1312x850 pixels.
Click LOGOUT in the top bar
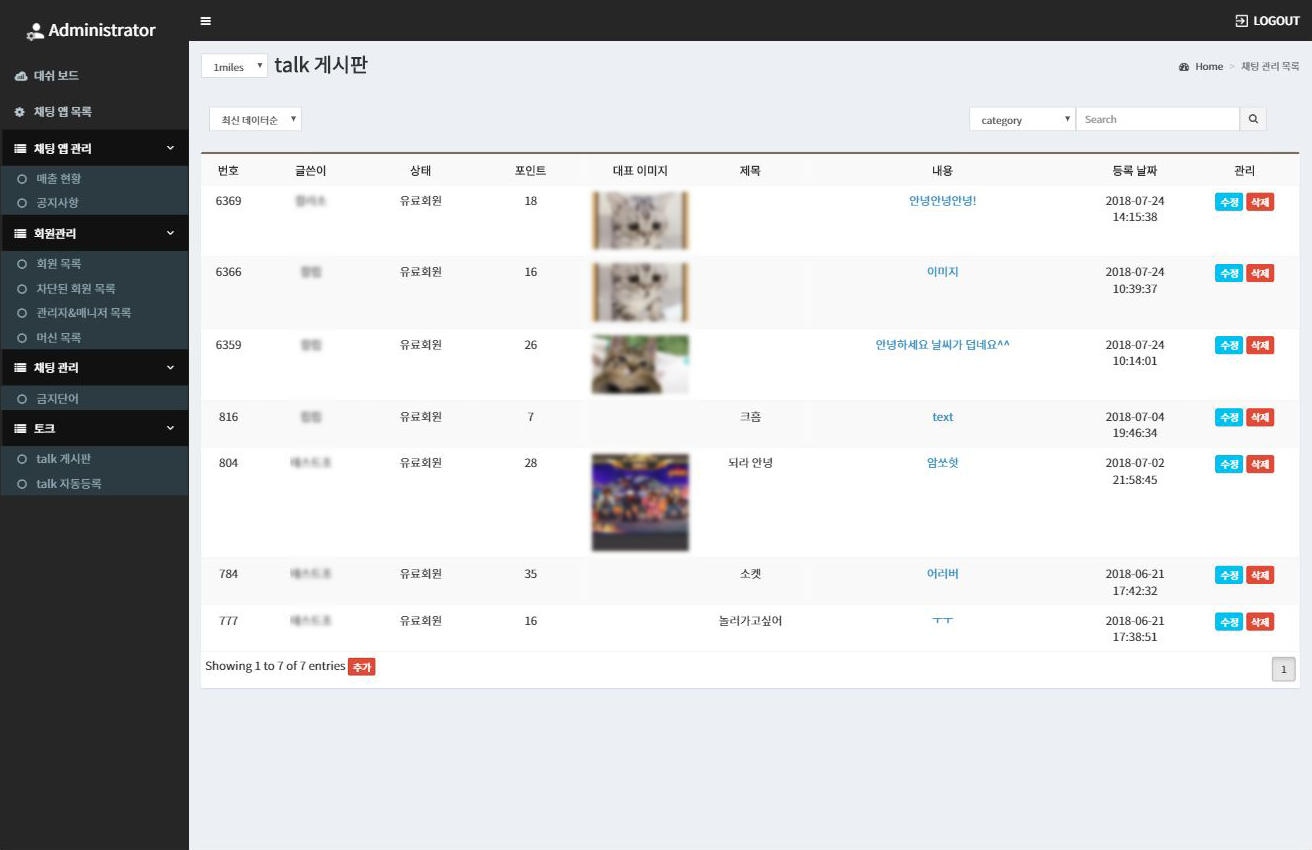(x=1277, y=21)
